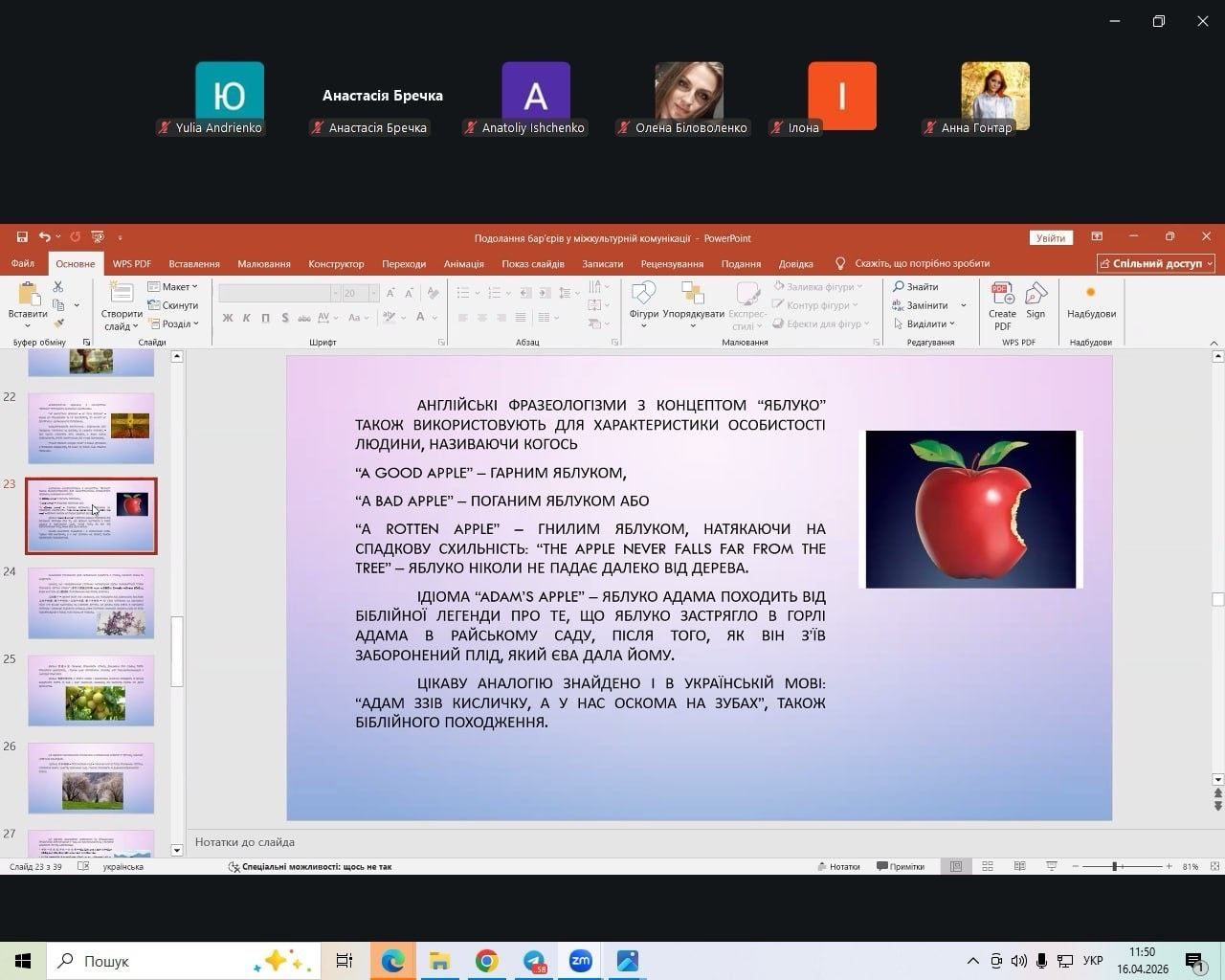Expand the Layout (Макет) dropdown
Viewport: 1225px width, 980px height.
click(x=173, y=287)
